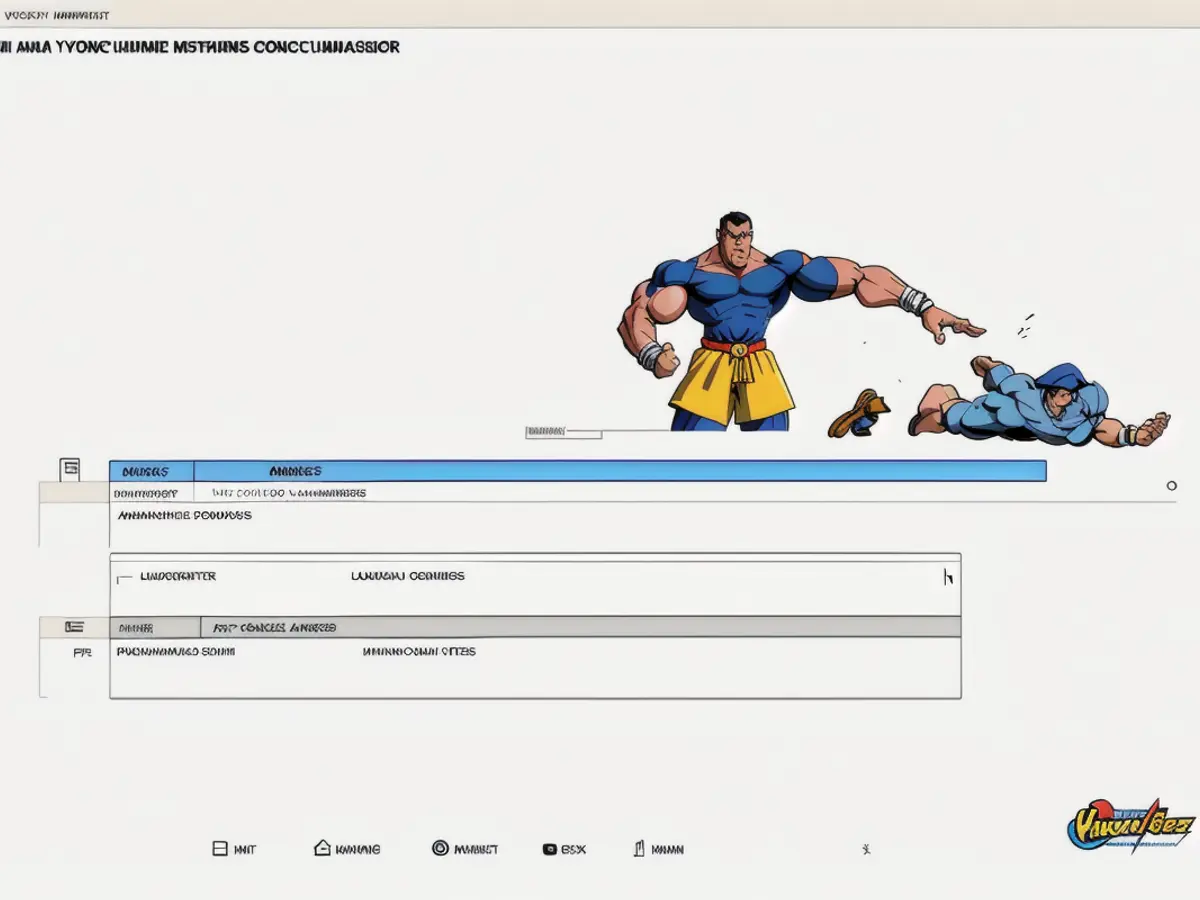
Task: Select the house icon in the bottom bar
Action: (322, 848)
